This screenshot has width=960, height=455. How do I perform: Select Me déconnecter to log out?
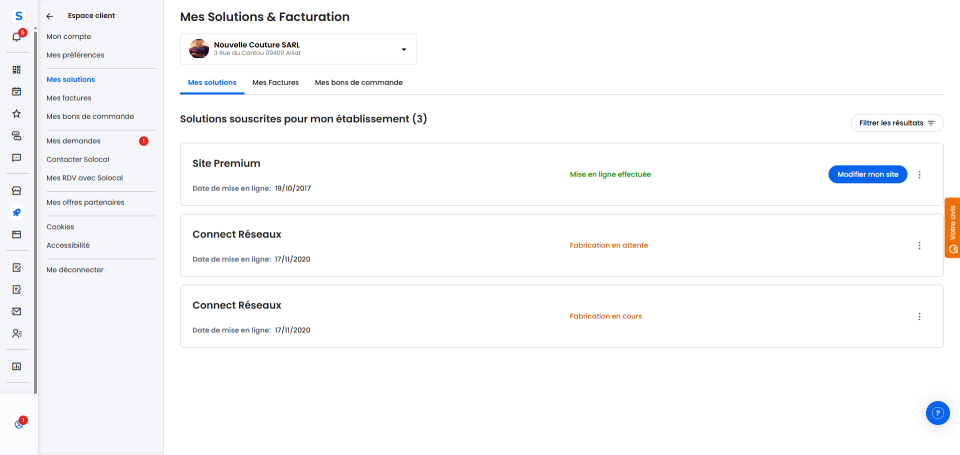(75, 269)
